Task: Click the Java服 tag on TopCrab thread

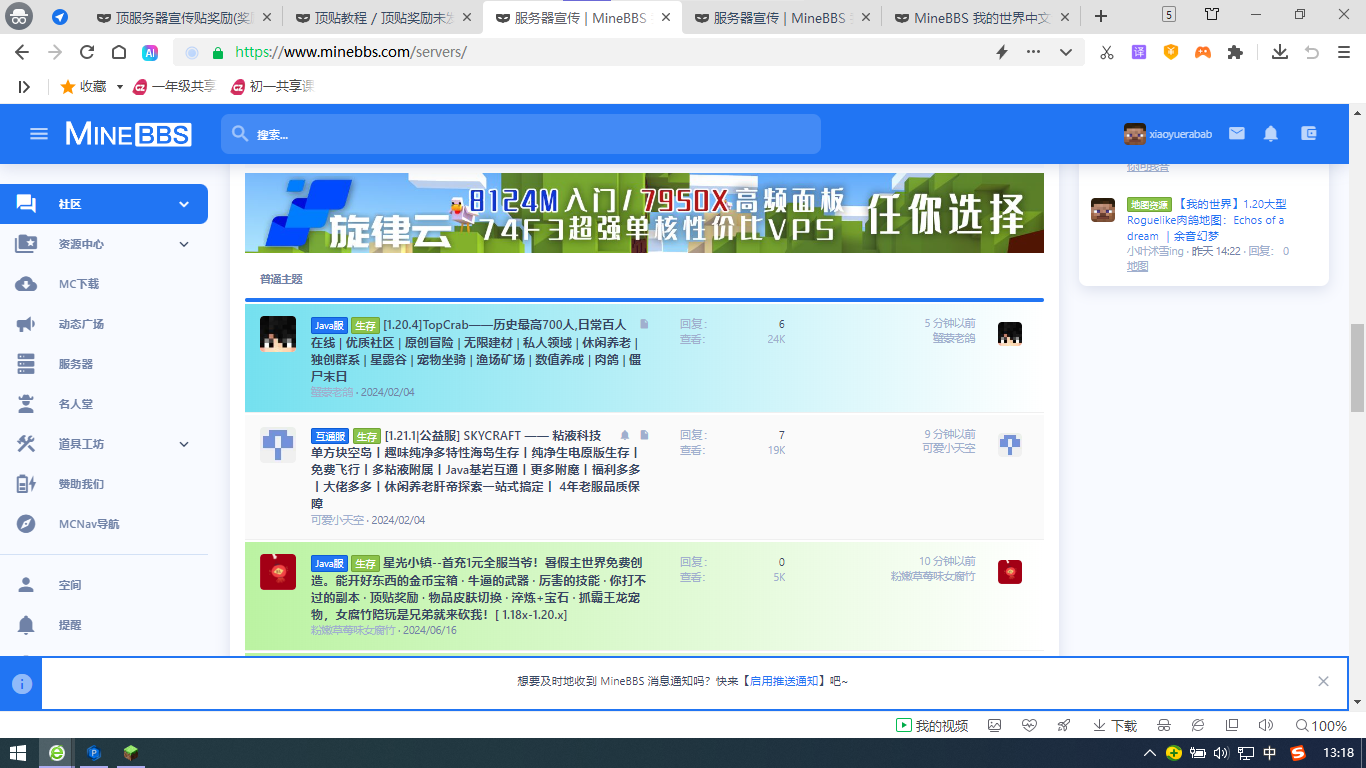Action: pyautogui.click(x=329, y=325)
